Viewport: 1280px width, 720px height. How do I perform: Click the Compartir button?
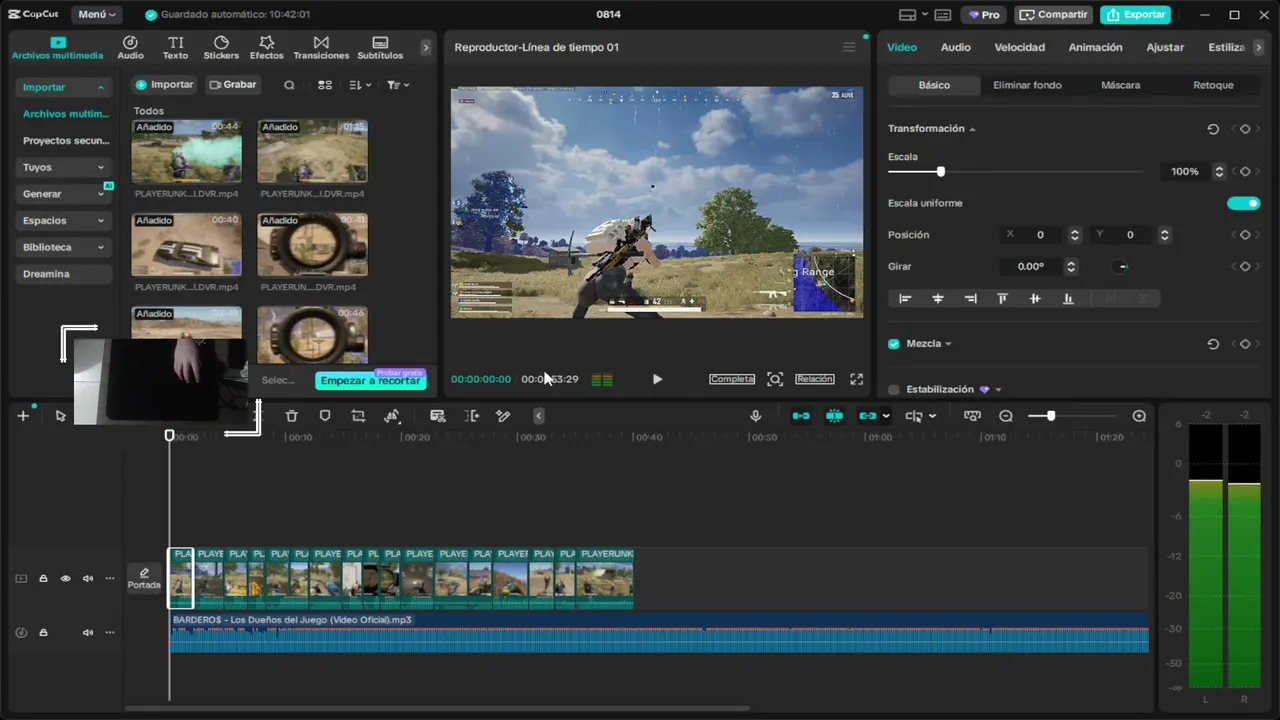pyautogui.click(x=1053, y=15)
